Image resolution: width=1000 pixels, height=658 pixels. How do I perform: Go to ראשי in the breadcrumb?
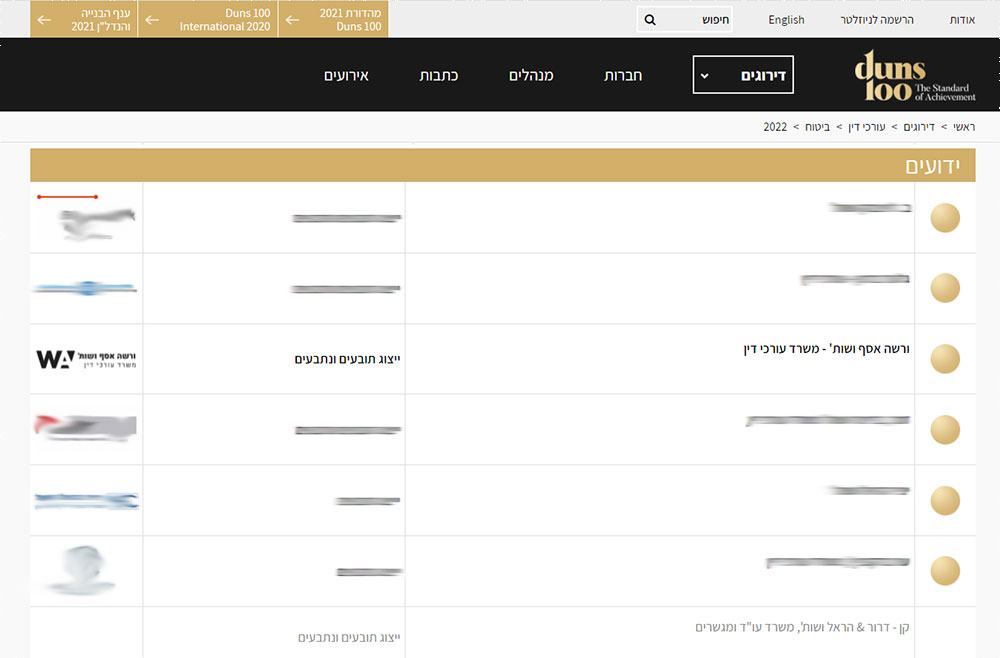(964, 127)
